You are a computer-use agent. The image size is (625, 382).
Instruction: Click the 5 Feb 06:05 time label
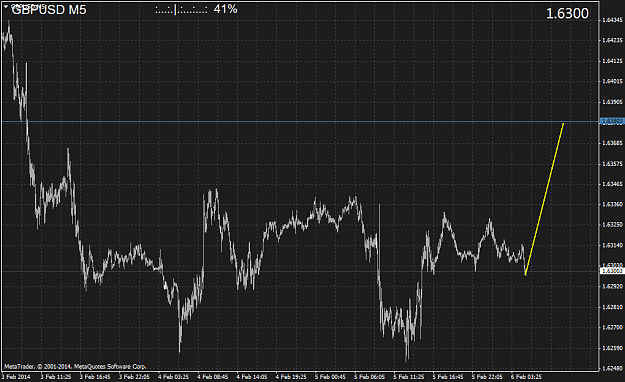pos(369,377)
